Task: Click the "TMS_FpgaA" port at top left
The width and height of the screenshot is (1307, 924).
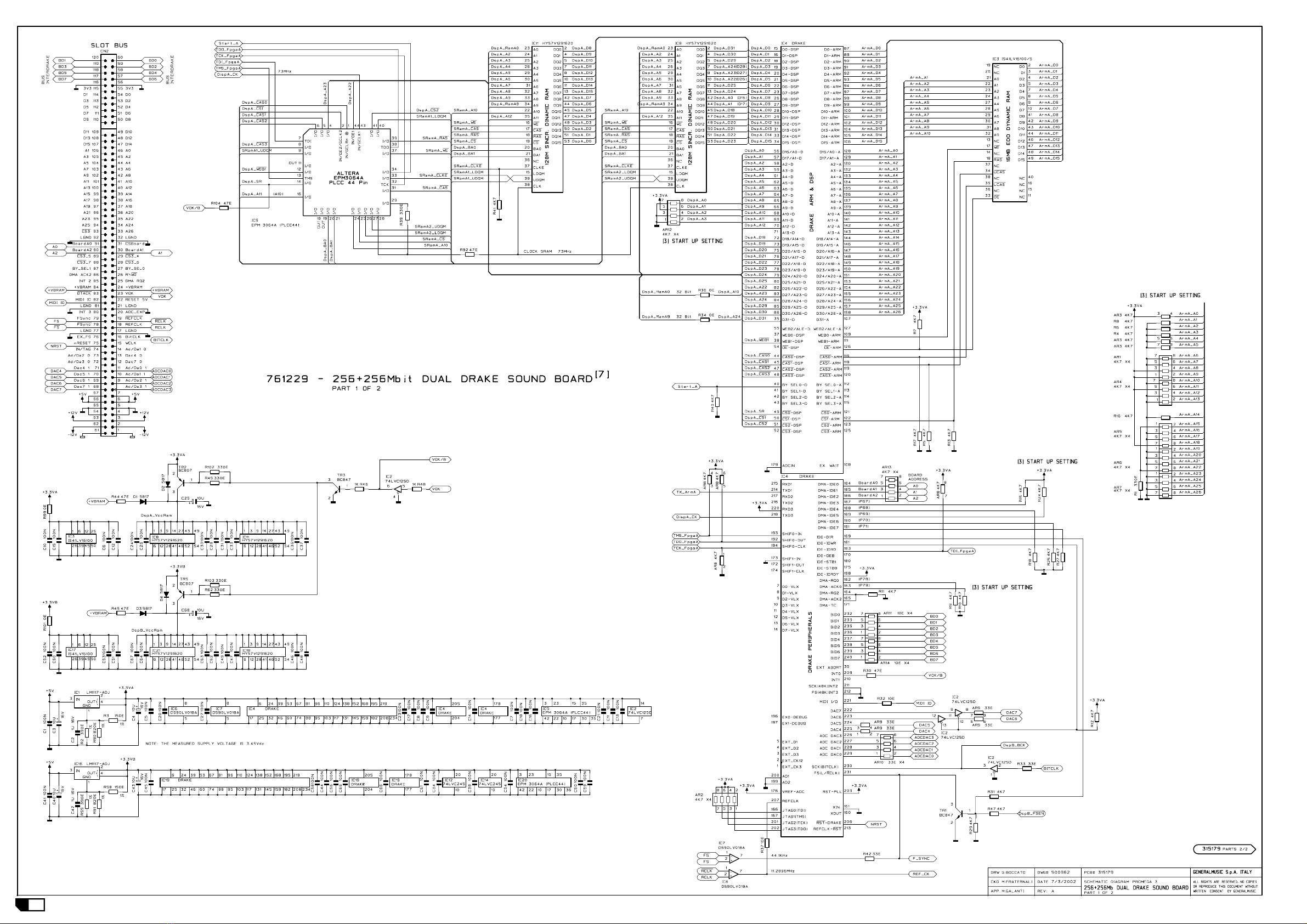Action: tap(228, 68)
